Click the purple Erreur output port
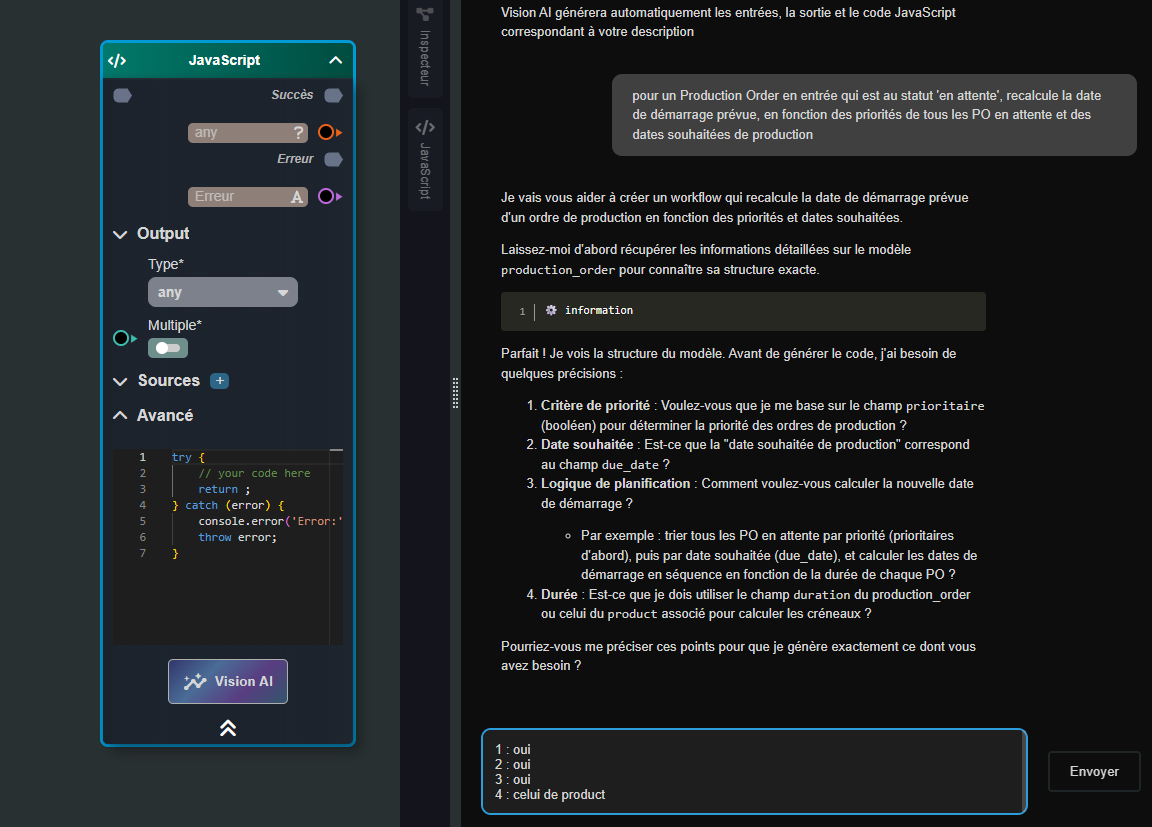 click(326, 196)
